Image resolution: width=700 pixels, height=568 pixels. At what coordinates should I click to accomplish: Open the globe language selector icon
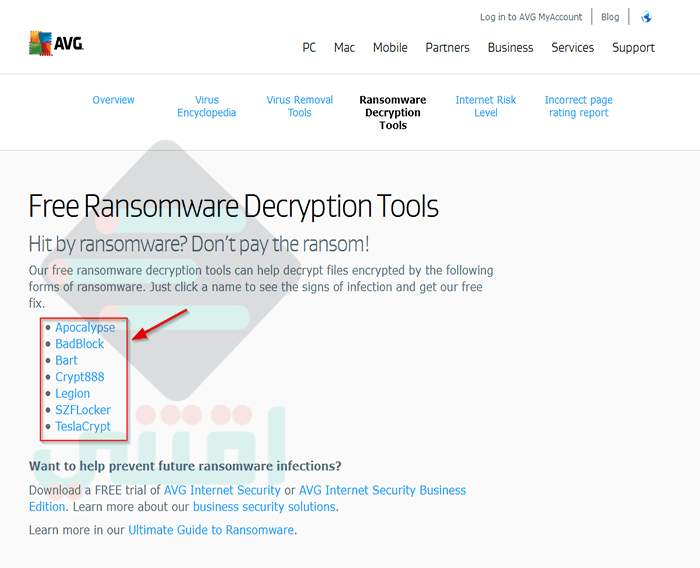pyautogui.click(x=646, y=17)
